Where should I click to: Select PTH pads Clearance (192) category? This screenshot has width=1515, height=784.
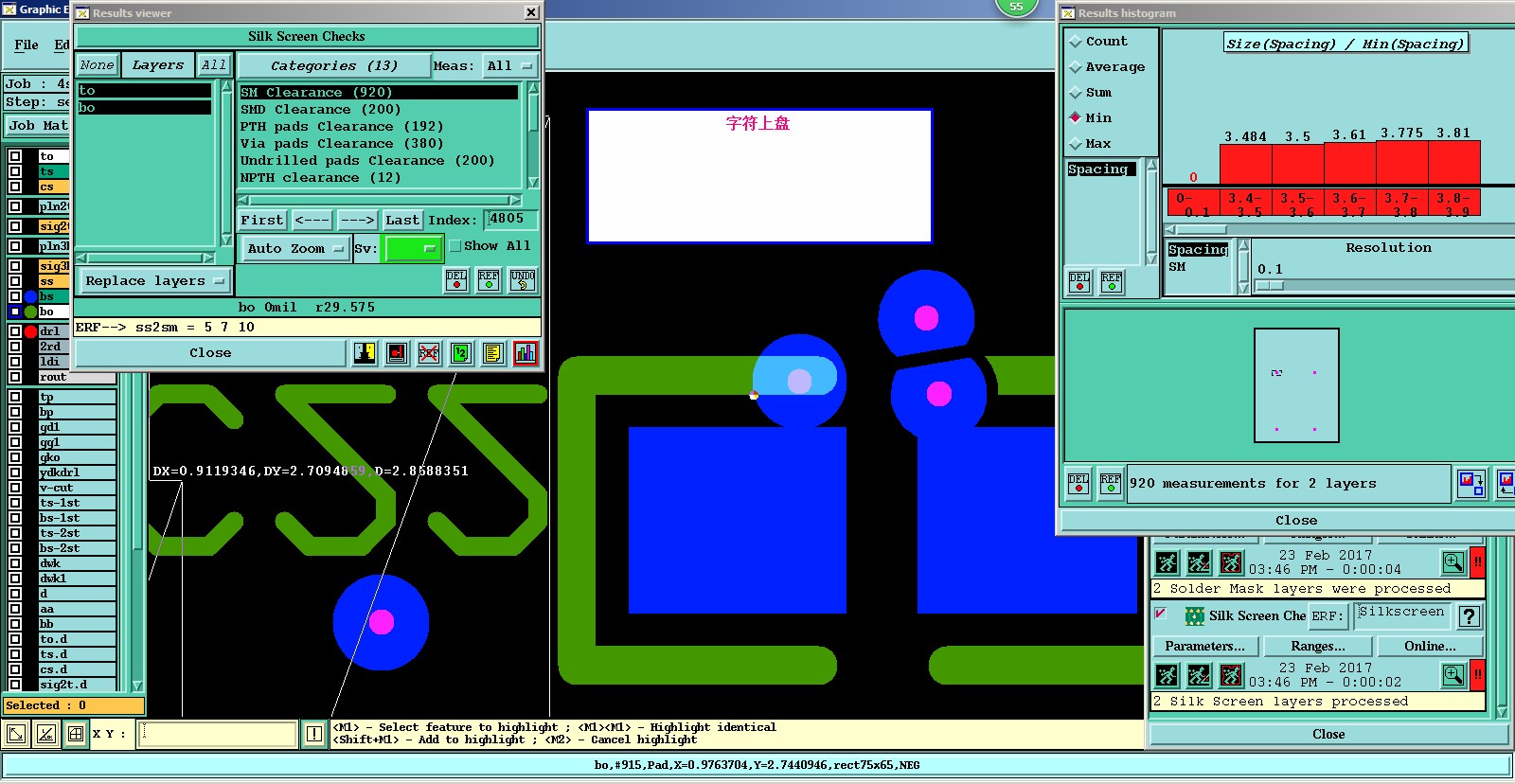coord(341,126)
